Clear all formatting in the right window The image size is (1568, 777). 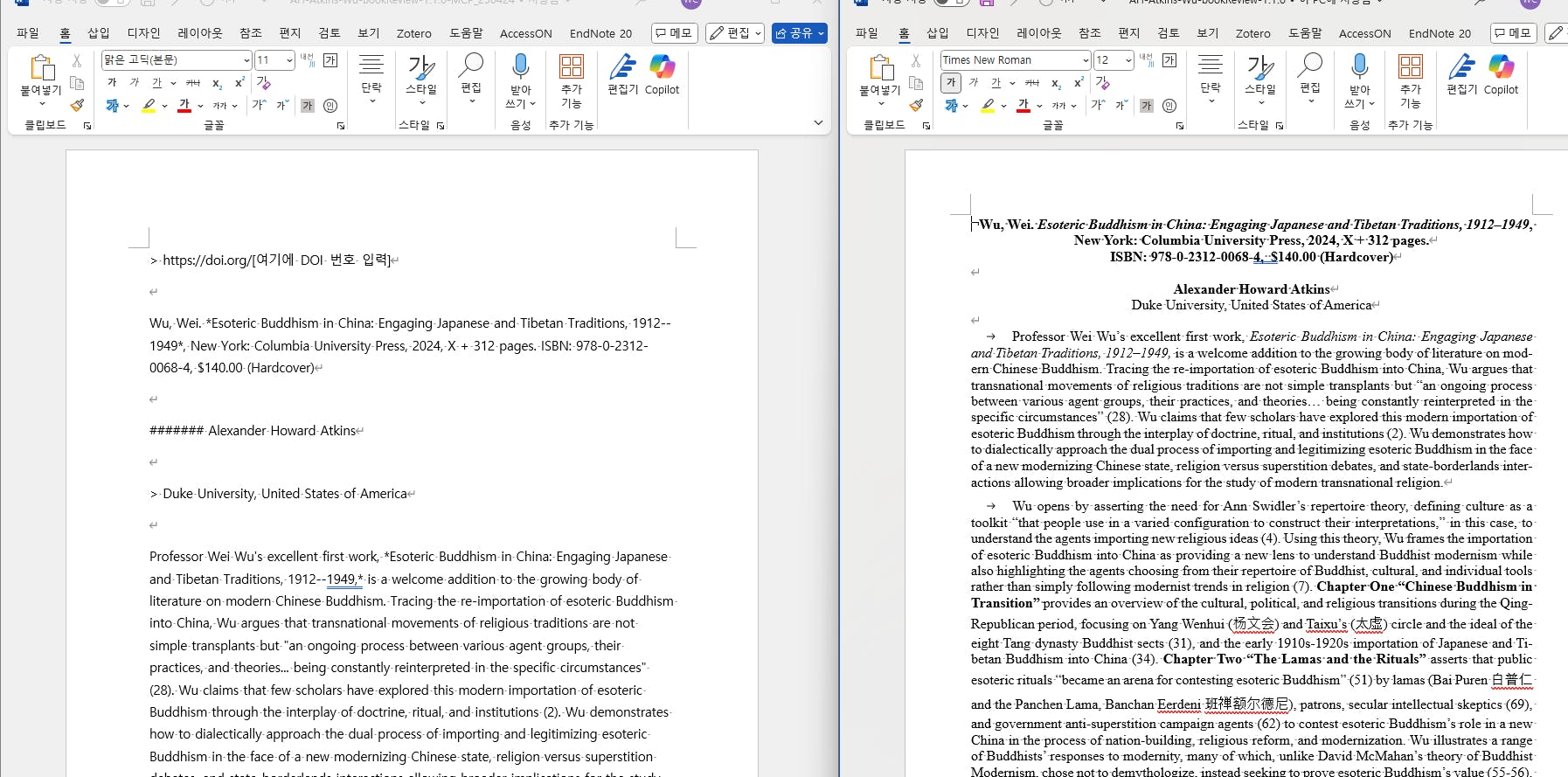pyautogui.click(x=1103, y=83)
